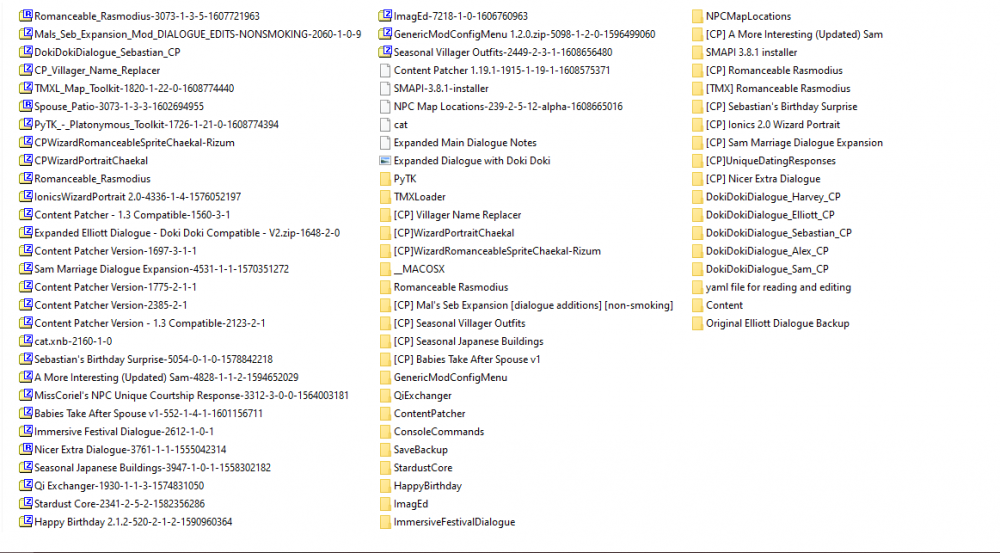Image resolution: width=1000 pixels, height=553 pixels.
Task: Select Content Patcher Version-2385-2-1
Action: pyautogui.click(x=111, y=305)
